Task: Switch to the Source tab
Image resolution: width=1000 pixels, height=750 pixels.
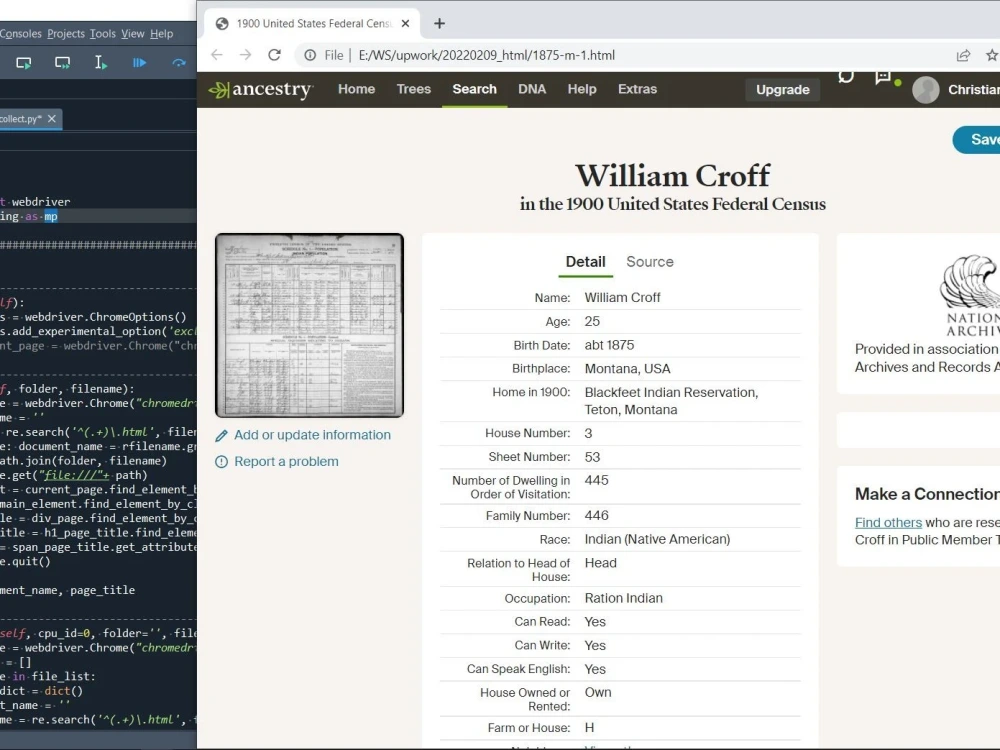Action: click(x=650, y=261)
